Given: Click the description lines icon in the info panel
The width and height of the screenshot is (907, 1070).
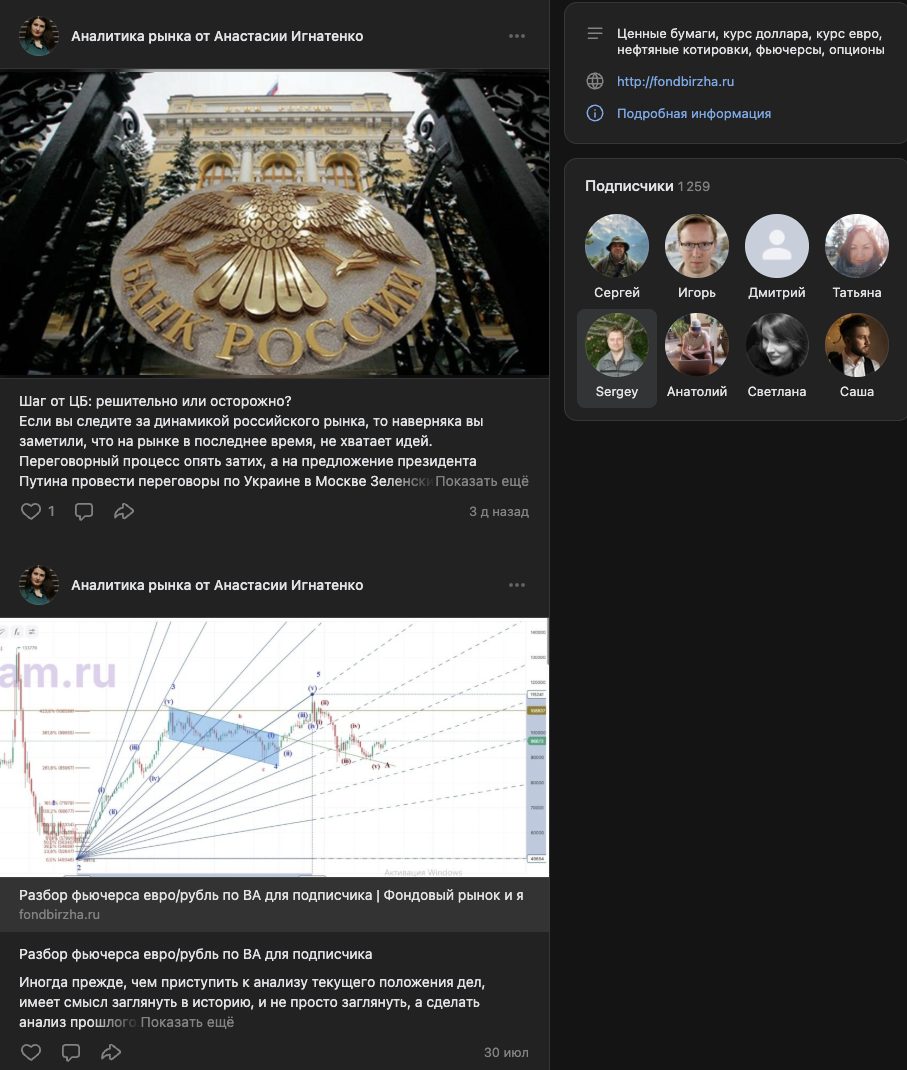Looking at the screenshot, I should [x=595, y=33].
